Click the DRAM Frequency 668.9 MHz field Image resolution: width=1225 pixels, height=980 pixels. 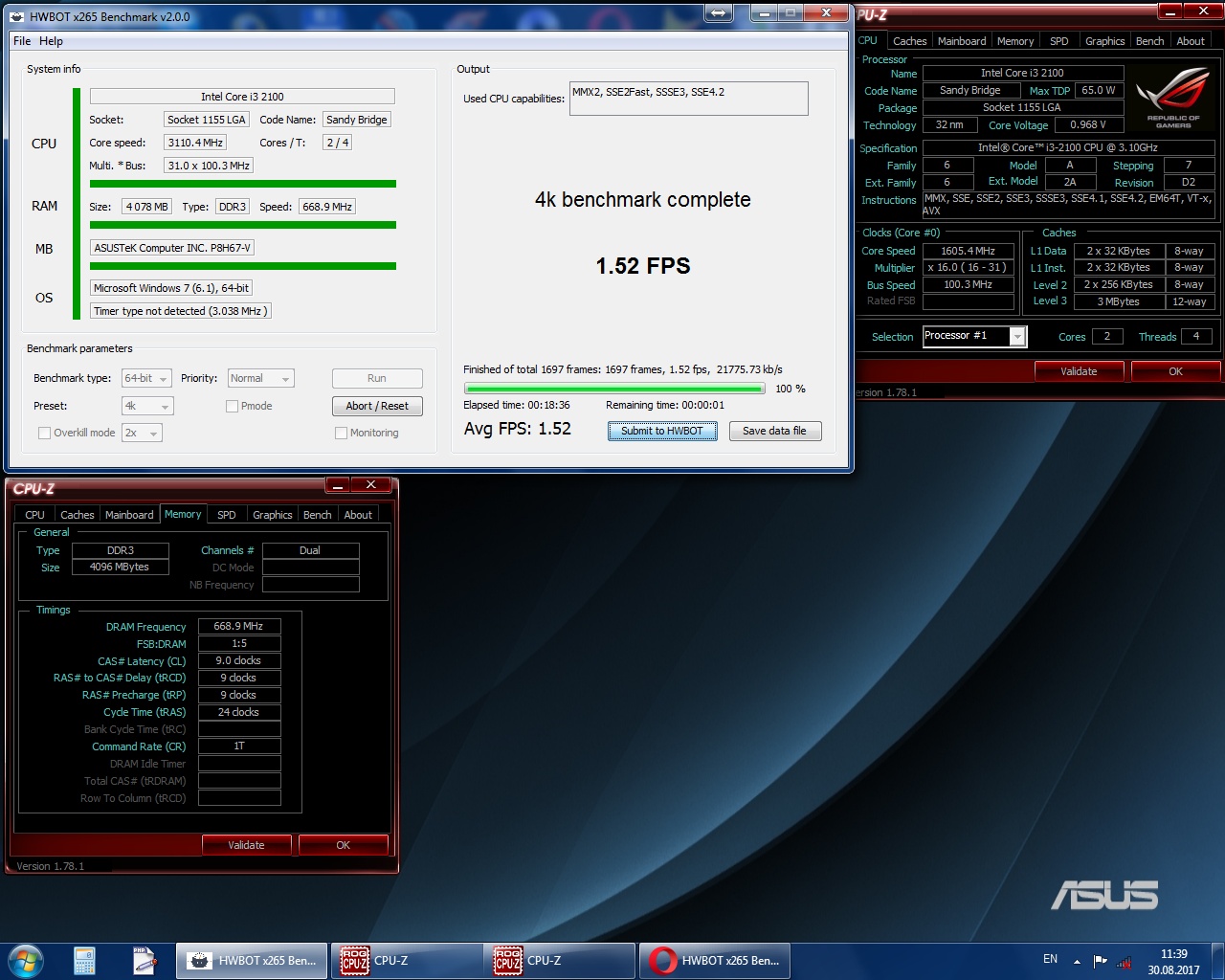click(239, 626)
